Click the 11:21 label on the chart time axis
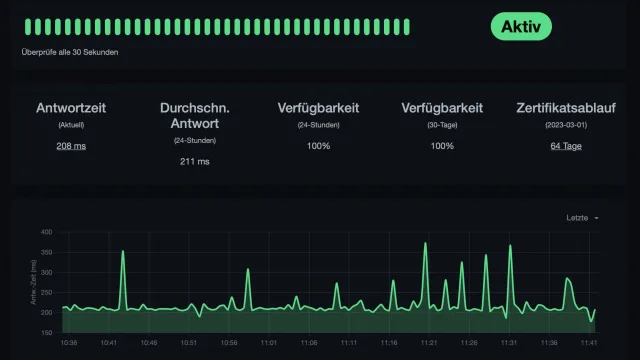 tap(429, 343)
